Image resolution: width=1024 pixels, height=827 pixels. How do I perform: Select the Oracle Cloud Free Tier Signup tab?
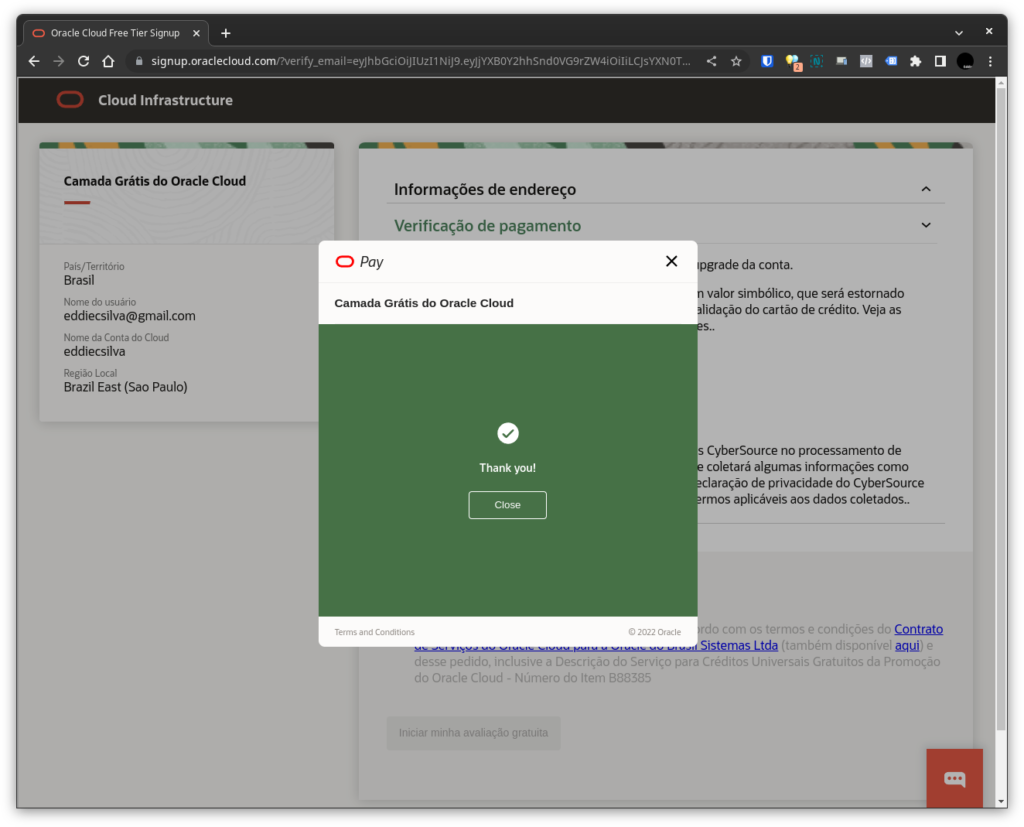pyautogui.click(x=116, y=33)
